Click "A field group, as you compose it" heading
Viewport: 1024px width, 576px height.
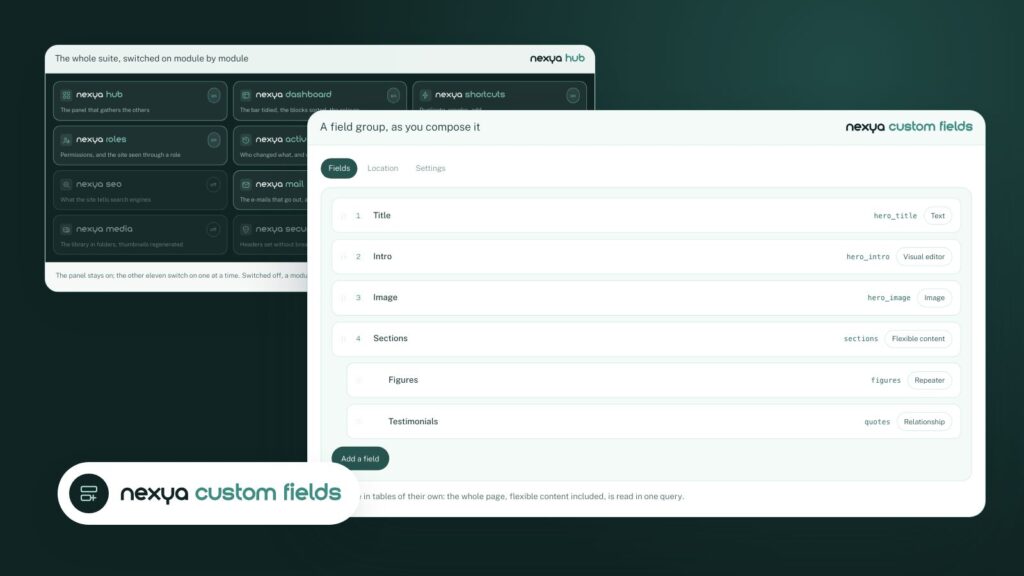[x=400, y=127]
